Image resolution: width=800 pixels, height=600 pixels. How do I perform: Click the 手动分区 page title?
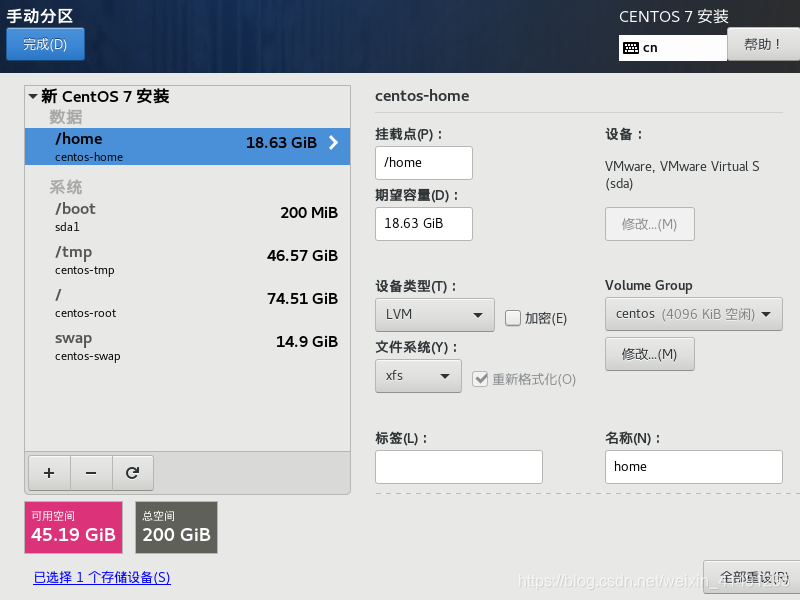pyautogui.click(x=40, y=16)
